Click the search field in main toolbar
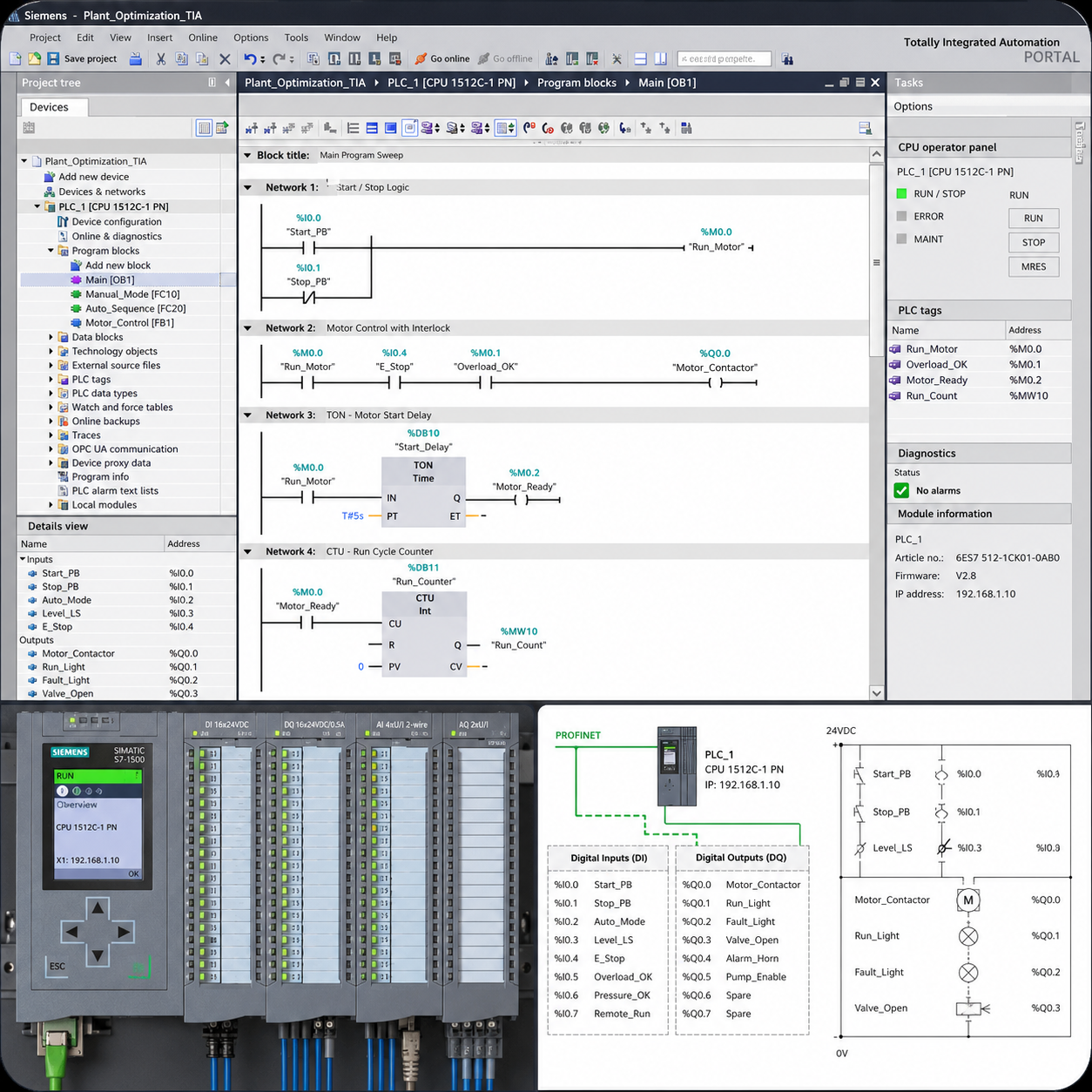The width and height of the screenshot is (1092, 1092). click(x=725, y=59)
